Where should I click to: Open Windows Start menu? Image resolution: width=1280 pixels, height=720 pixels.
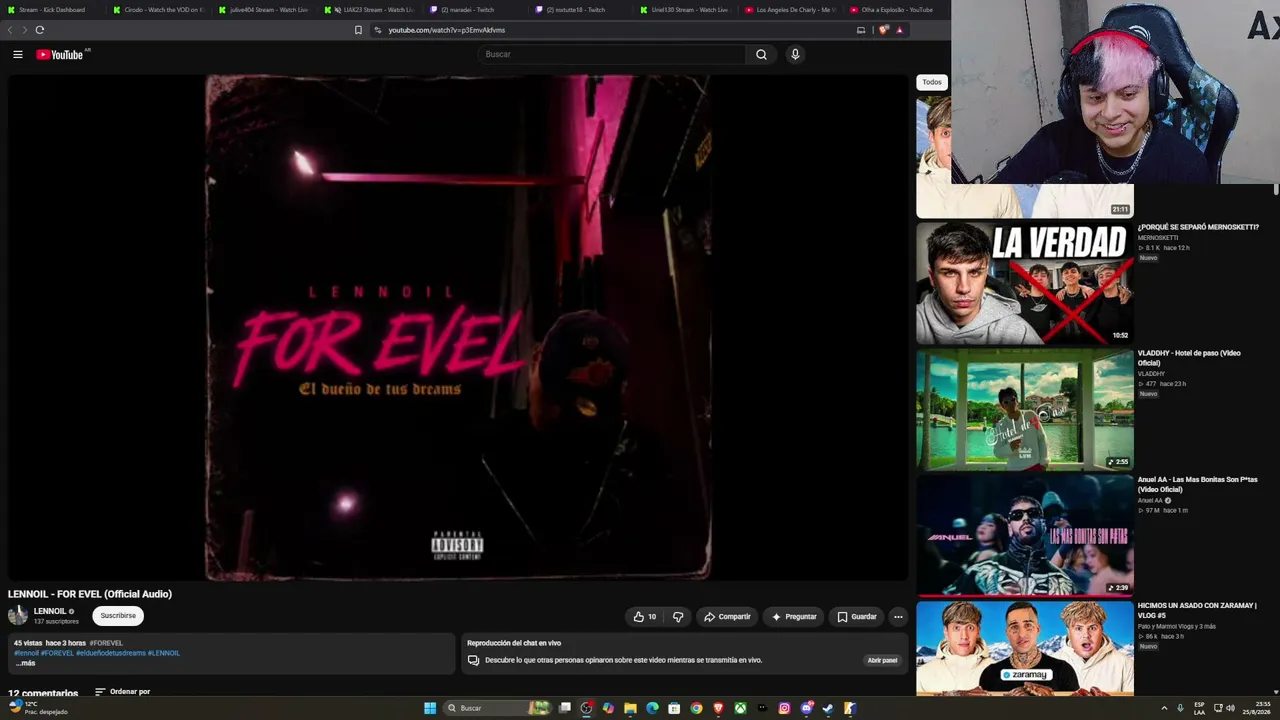point(430,708)
